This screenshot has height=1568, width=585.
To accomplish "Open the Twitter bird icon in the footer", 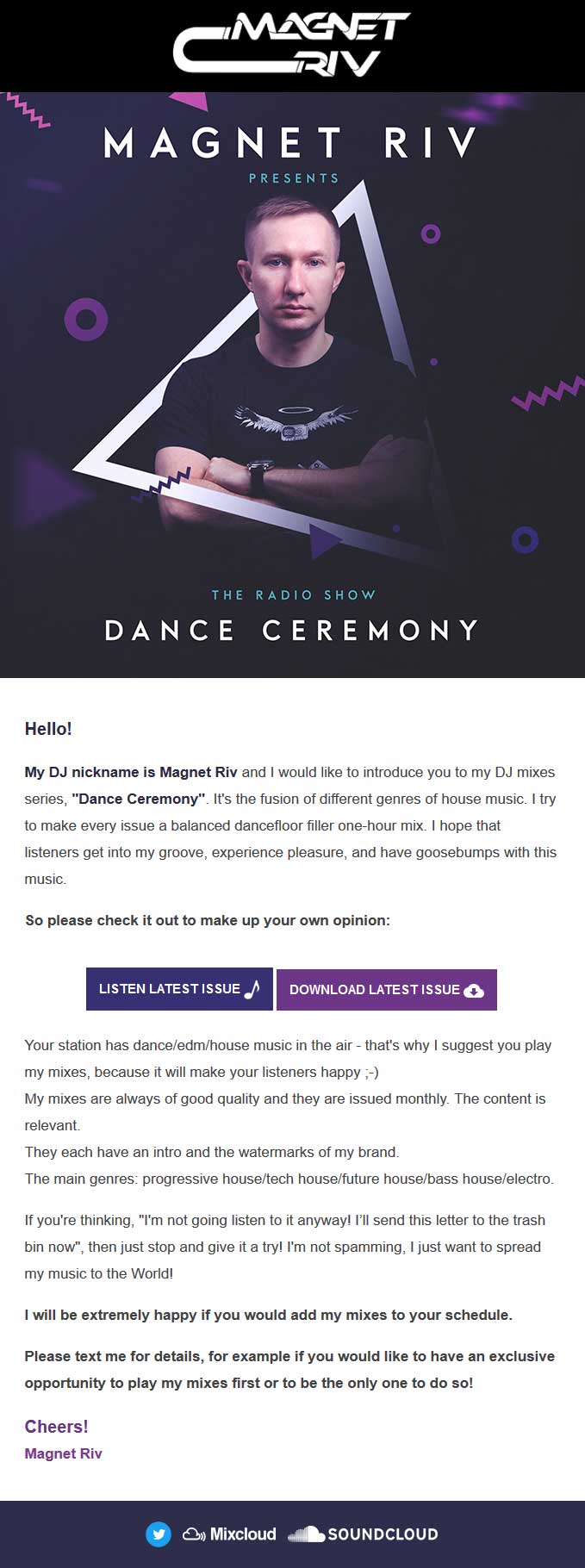I will tap(158, 1534).
